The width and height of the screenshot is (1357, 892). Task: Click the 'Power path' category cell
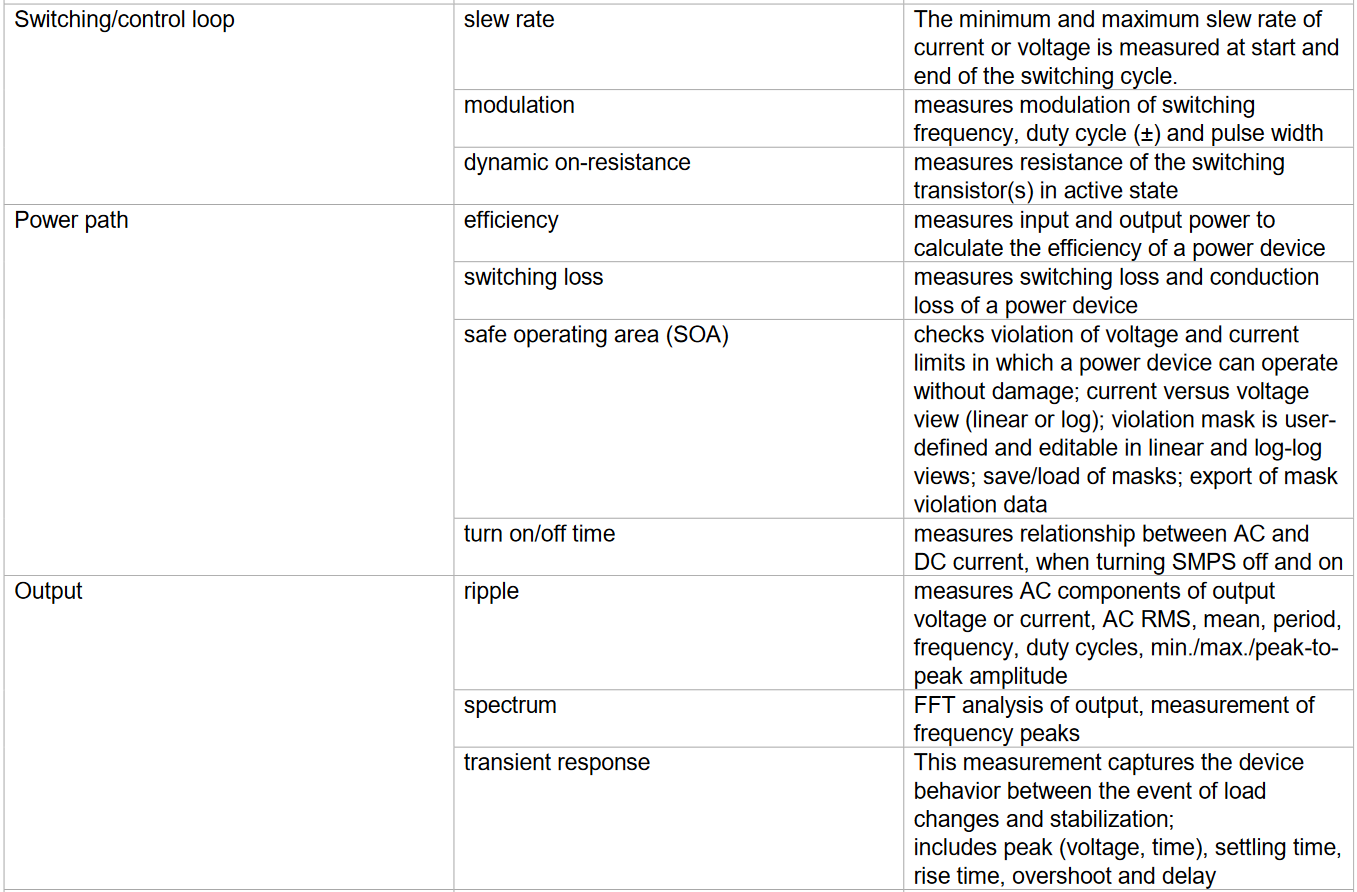point(71,220)
